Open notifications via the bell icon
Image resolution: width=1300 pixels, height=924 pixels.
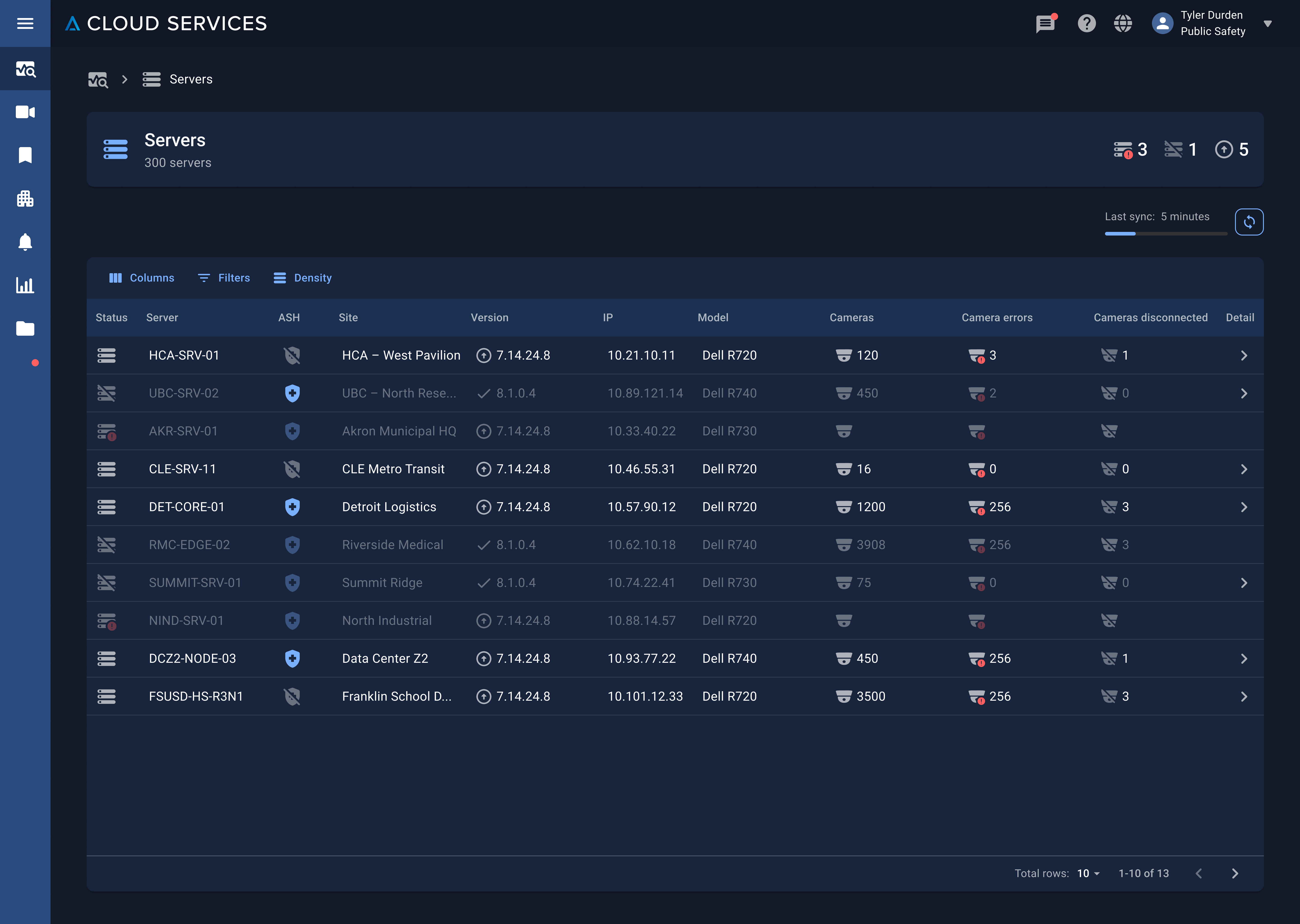click(x=25, y=242)
